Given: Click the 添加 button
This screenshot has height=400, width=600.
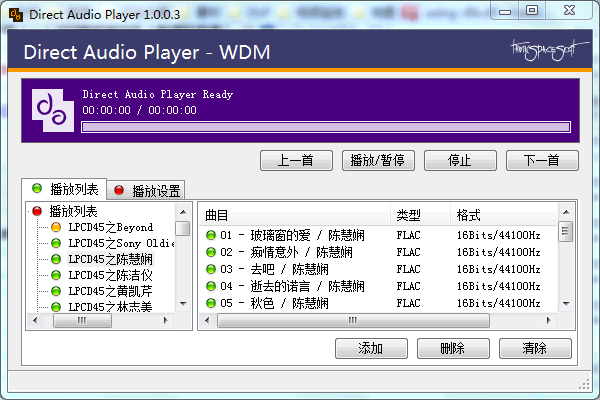Looking at the screenshot, I should click(x=371, y=348).
